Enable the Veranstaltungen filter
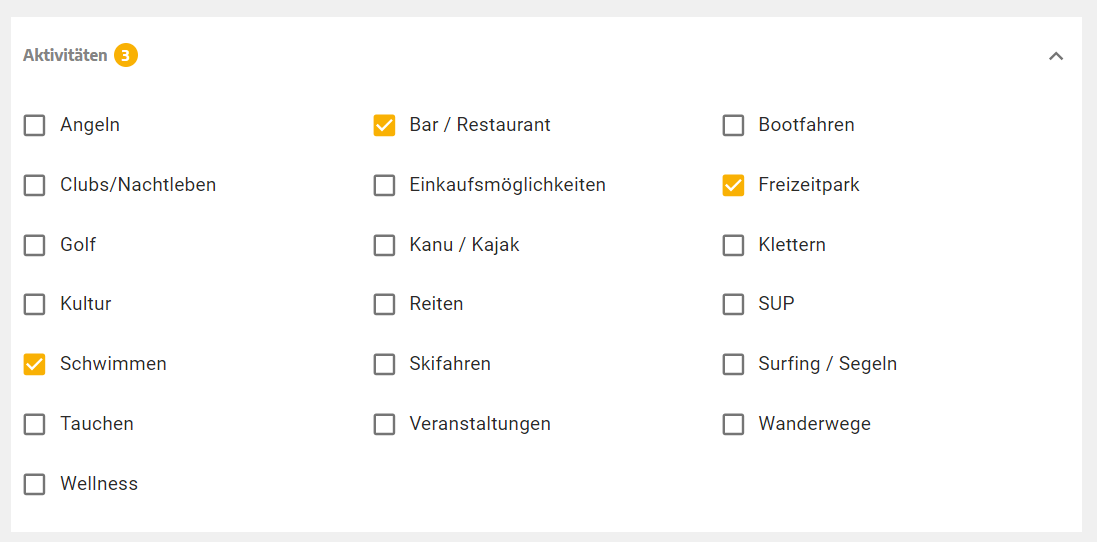 click(x=384, y=424)
